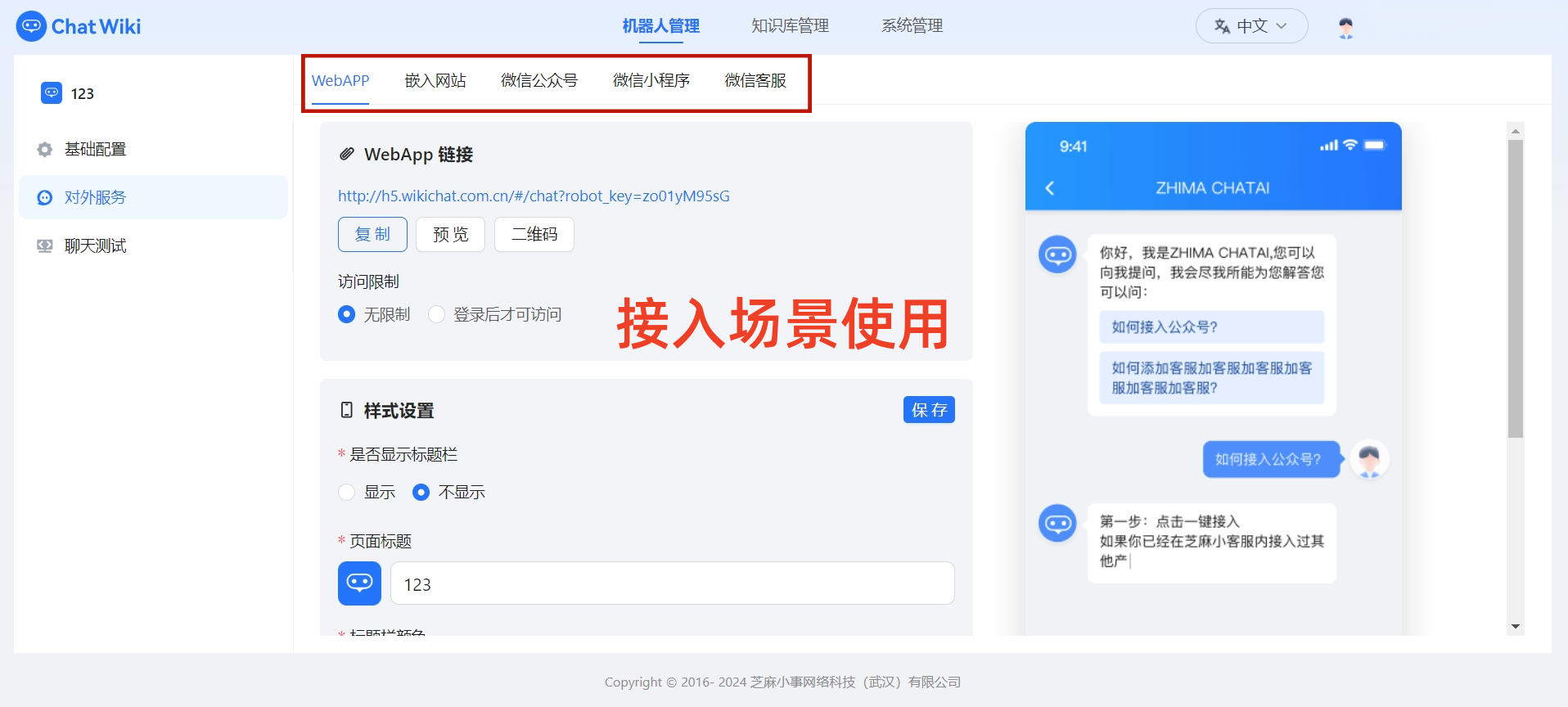Viewport: 1568px width, 707px height.
Task: Click the paperclip icon beside WebApp 链接
Action: pyautogui.click(x=347, y=154)
